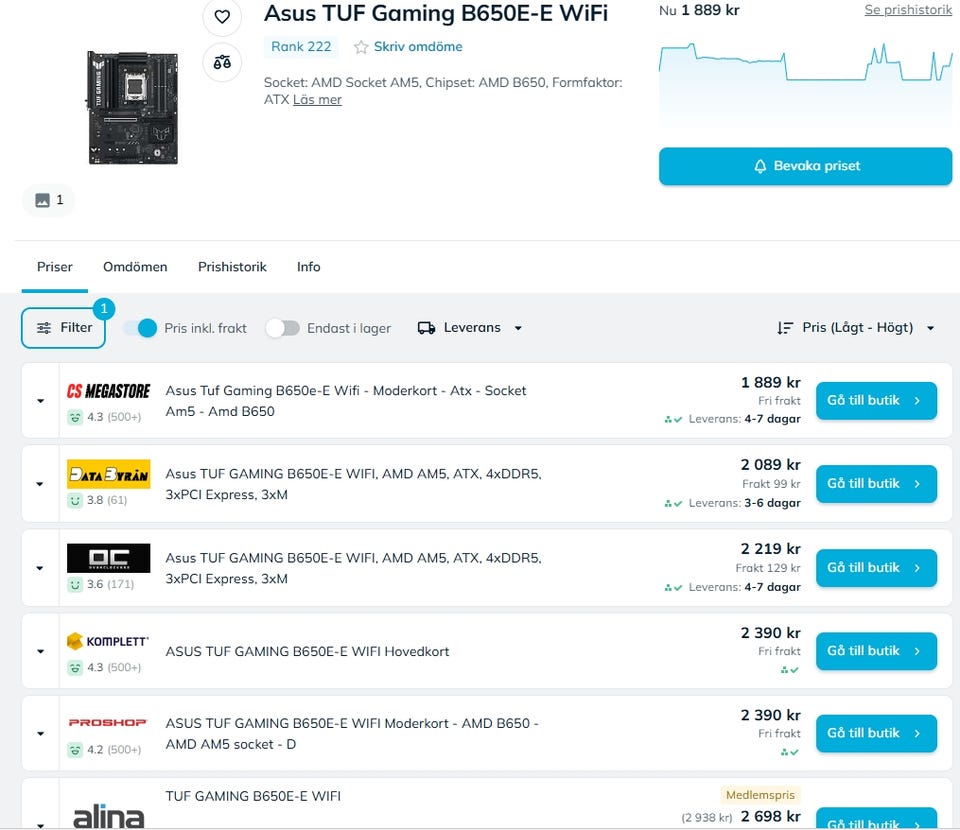Image resolution: width=960 pixels, height=830 pixels.
Task: Click stock icon beside Leverans 3-6 dagar
Action: coord(673,504)
